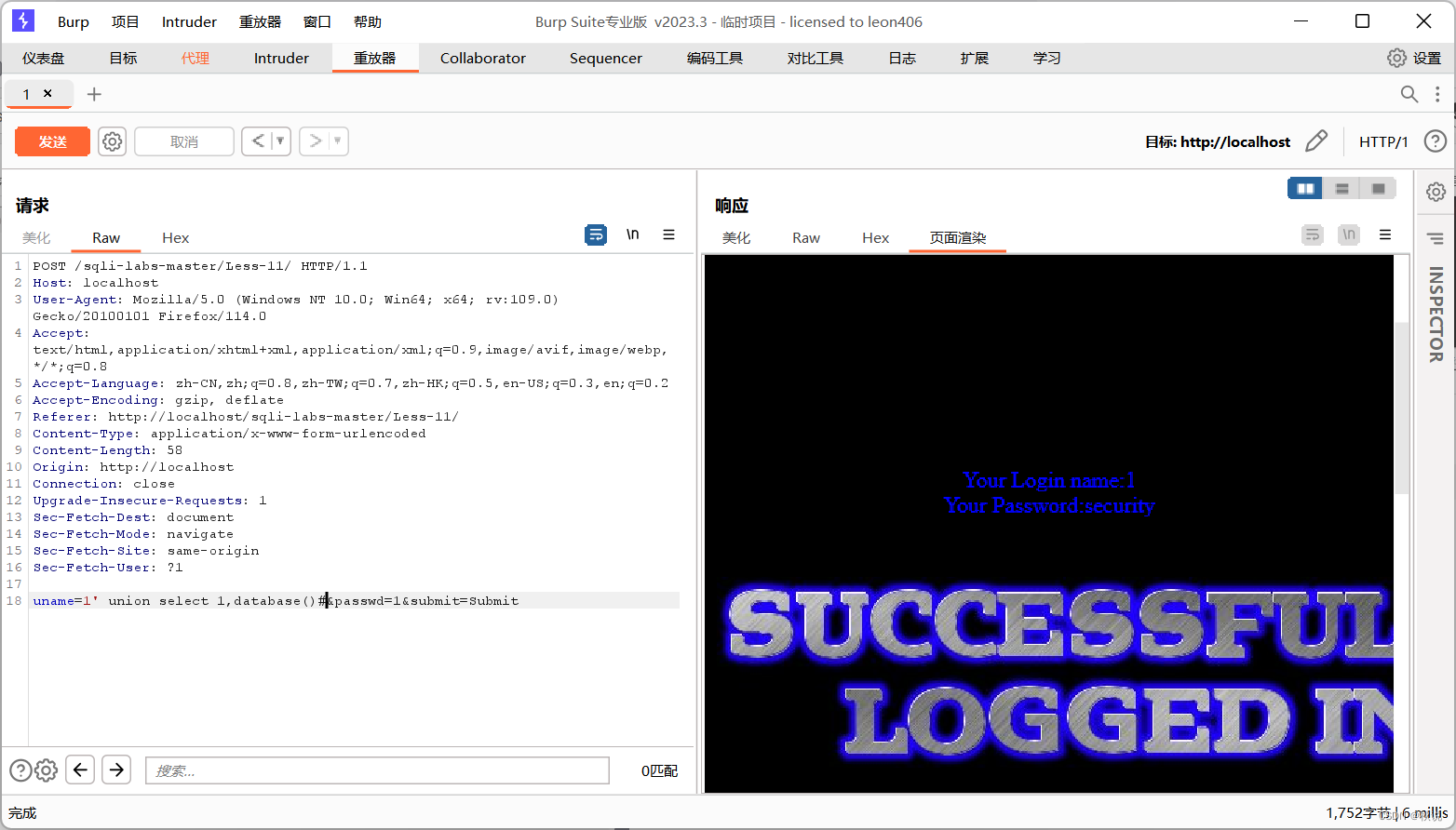Switch to 编码工具 tab

715,58
